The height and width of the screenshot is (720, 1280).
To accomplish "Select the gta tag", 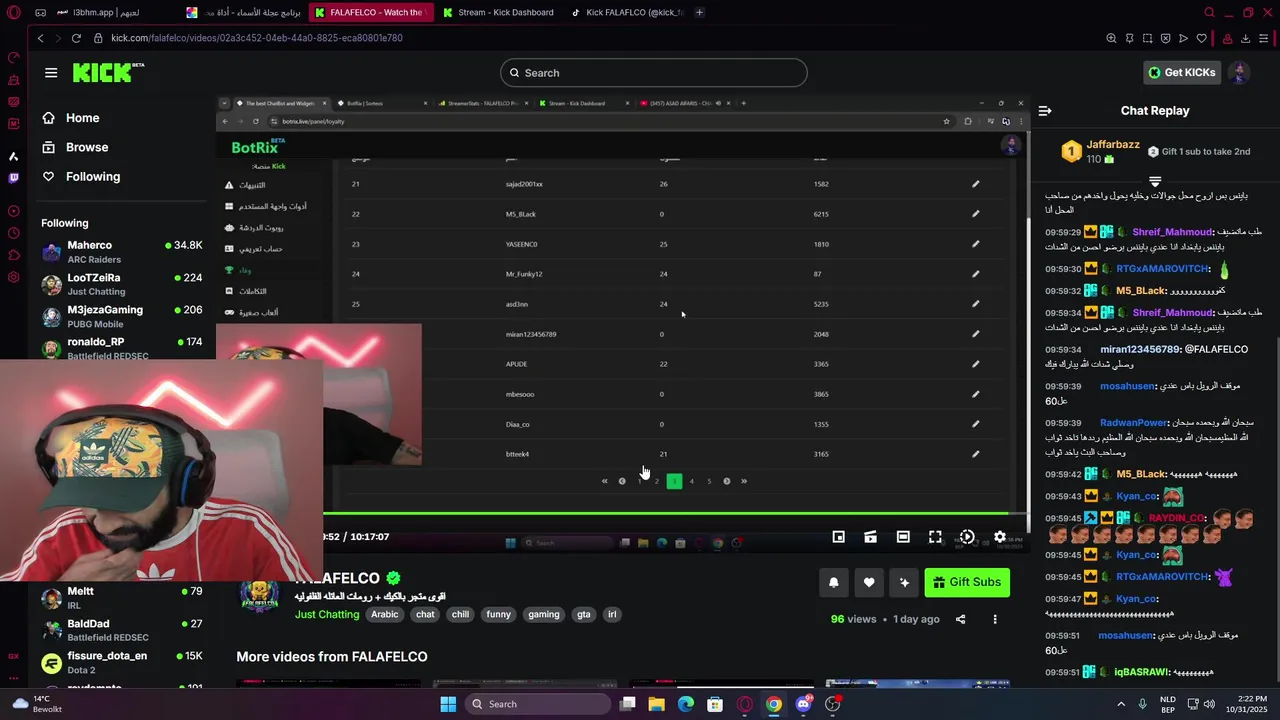I will coord(584,615).
